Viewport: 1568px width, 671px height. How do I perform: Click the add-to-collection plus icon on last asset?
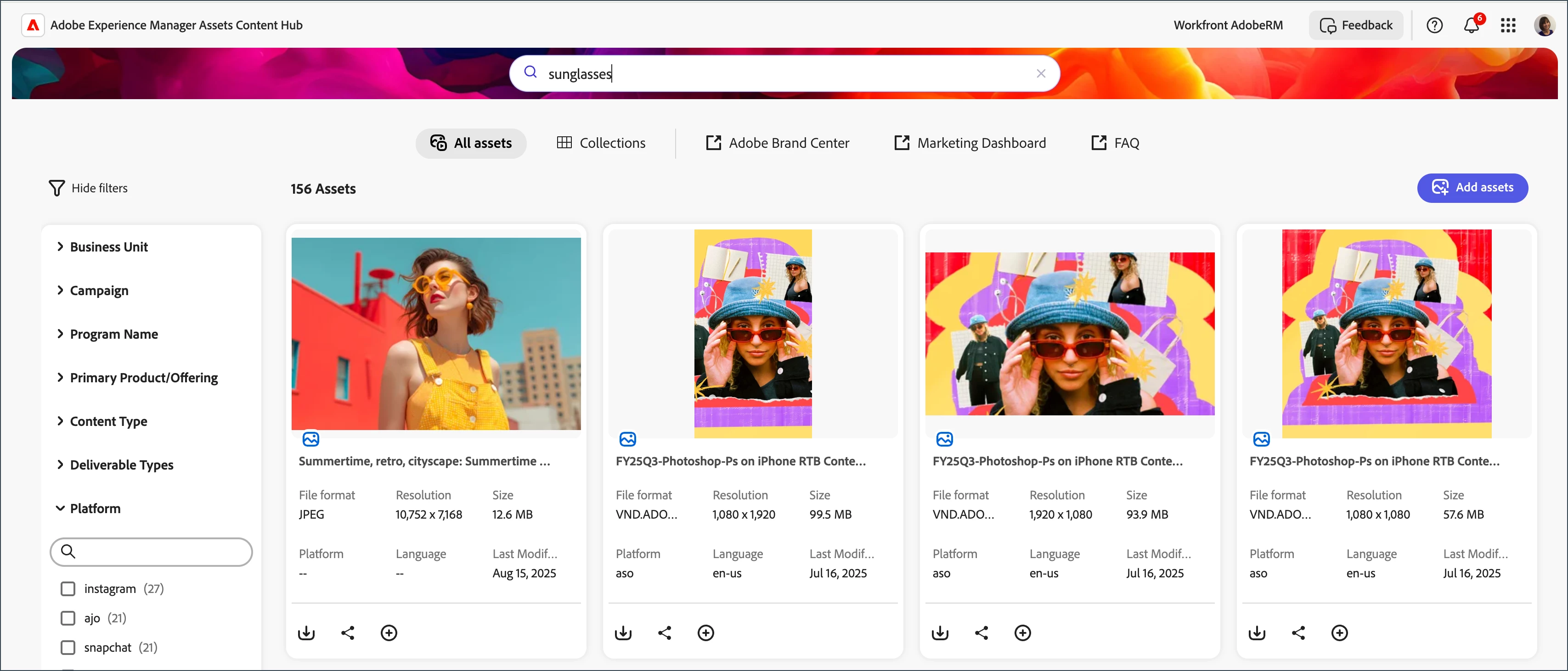tap(1340, 632)
